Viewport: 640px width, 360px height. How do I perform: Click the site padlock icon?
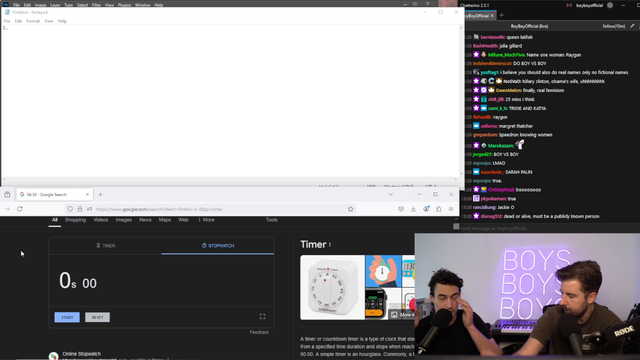[x=80, y=209]
